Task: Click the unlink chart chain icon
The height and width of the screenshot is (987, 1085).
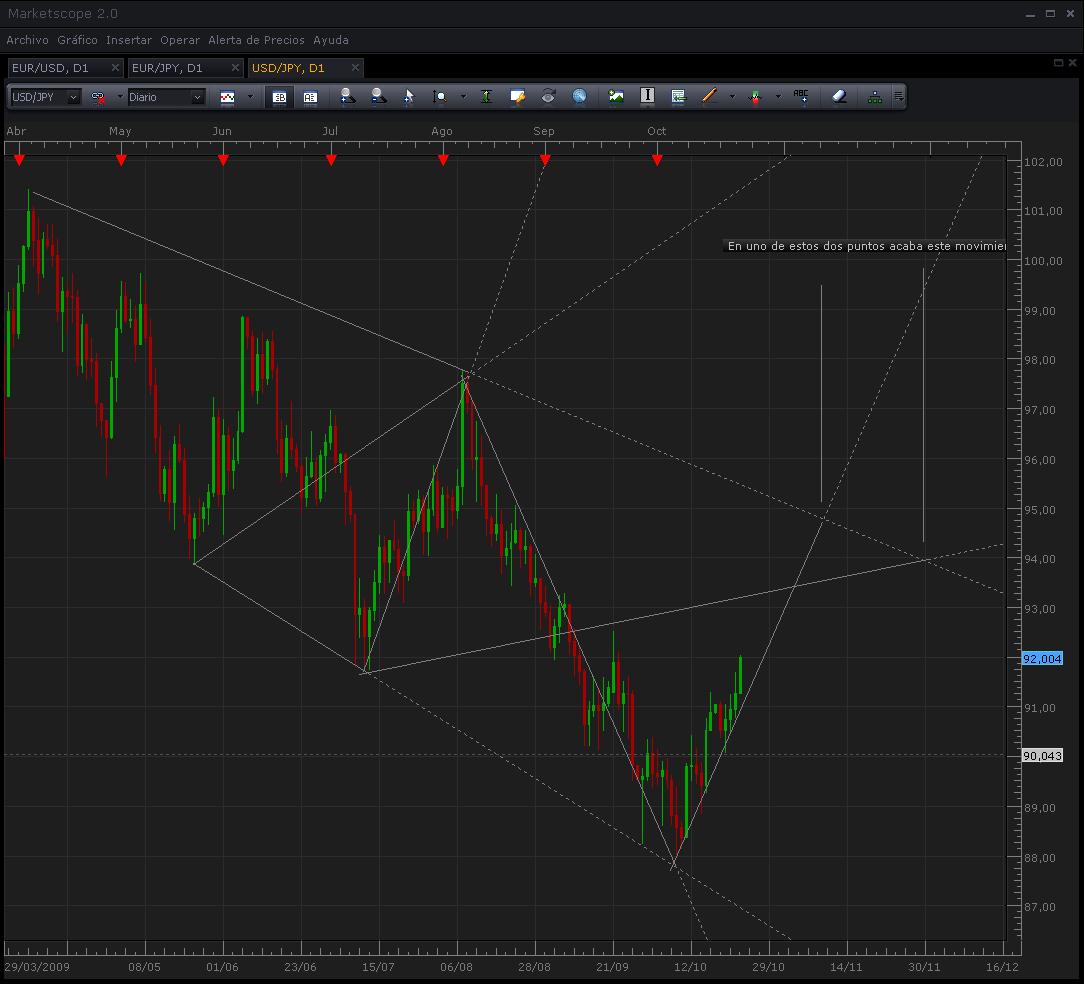Action: [x=98, y=98]
